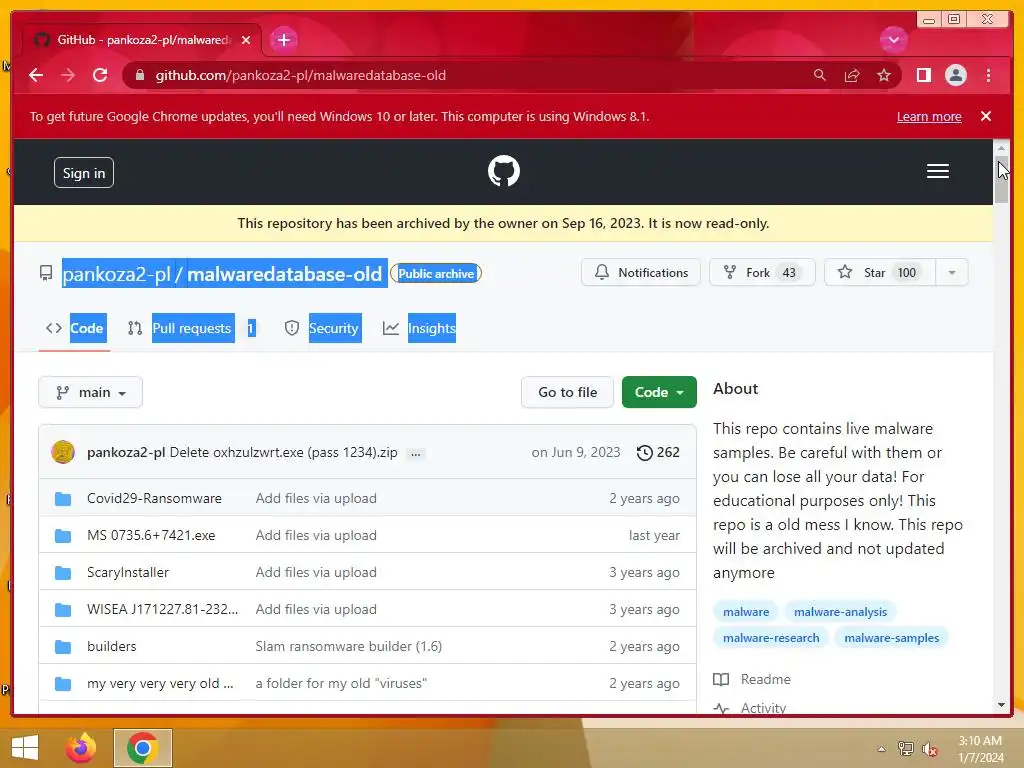This screenshot has height=768, width=1024.
Task: Click the malwaredatabase-old repo name link
Action: coord(284,274)
